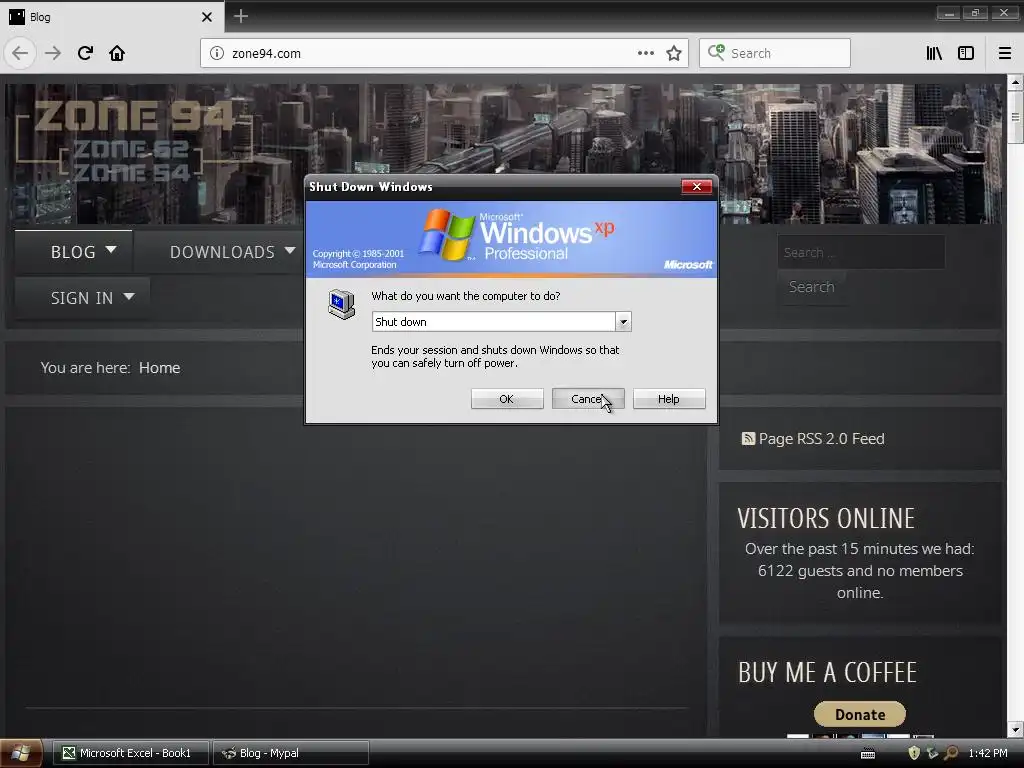Viewport: 1024px width, 768px height.
Task: Toggle the browser sidebar icon
Action: [x=966, y=53]
